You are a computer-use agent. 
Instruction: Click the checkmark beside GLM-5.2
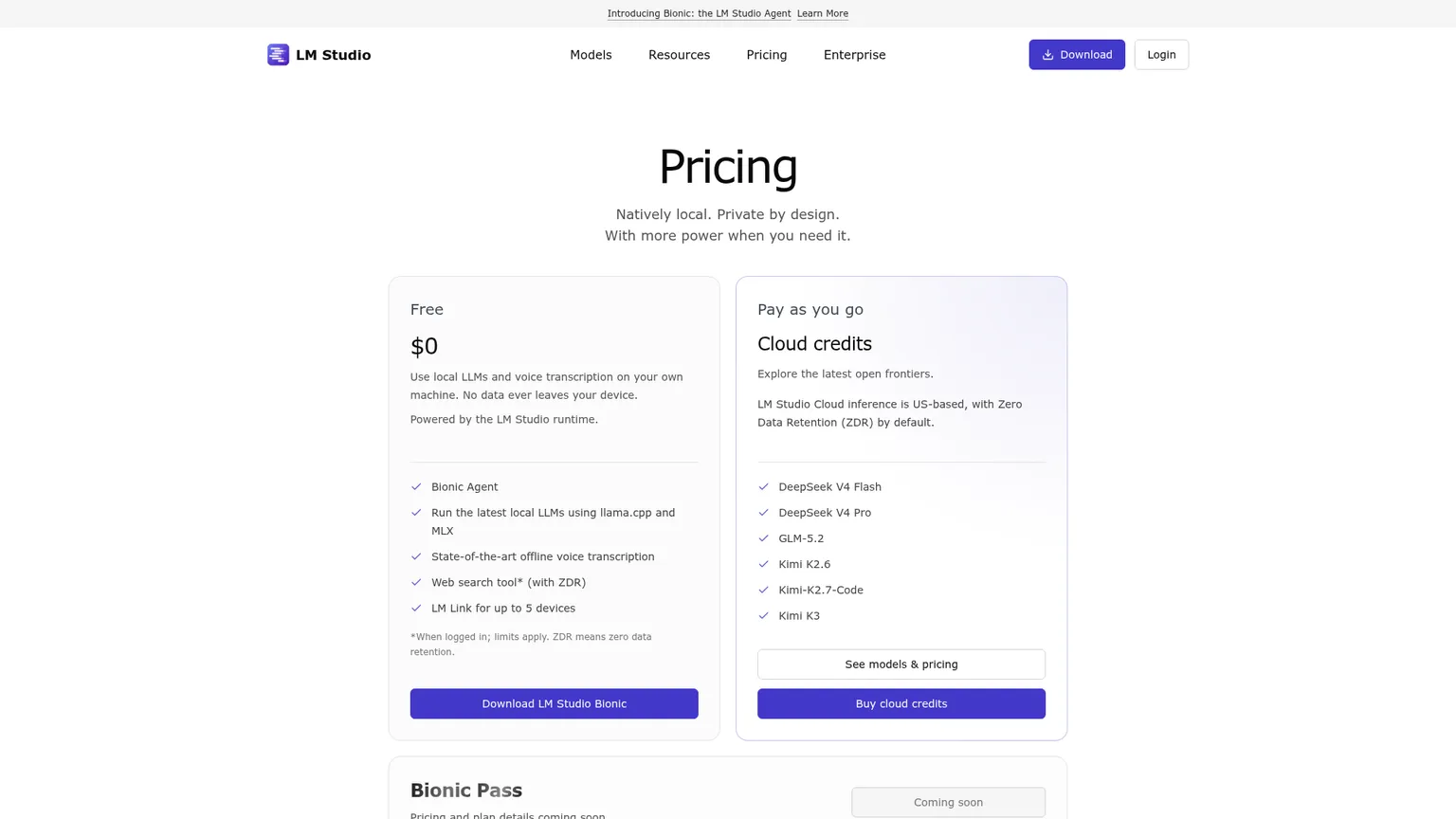point(763,538)
